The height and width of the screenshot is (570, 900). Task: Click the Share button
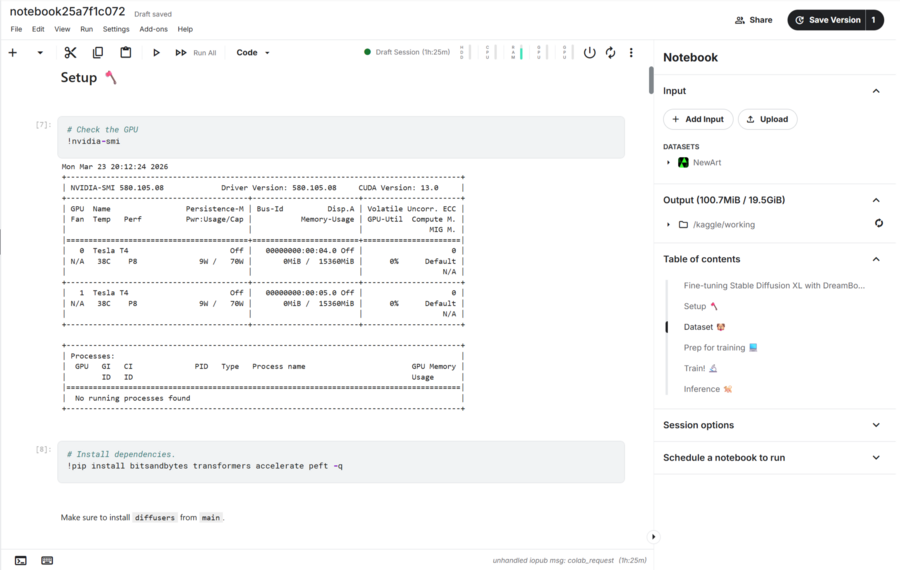tap(754, 20)
